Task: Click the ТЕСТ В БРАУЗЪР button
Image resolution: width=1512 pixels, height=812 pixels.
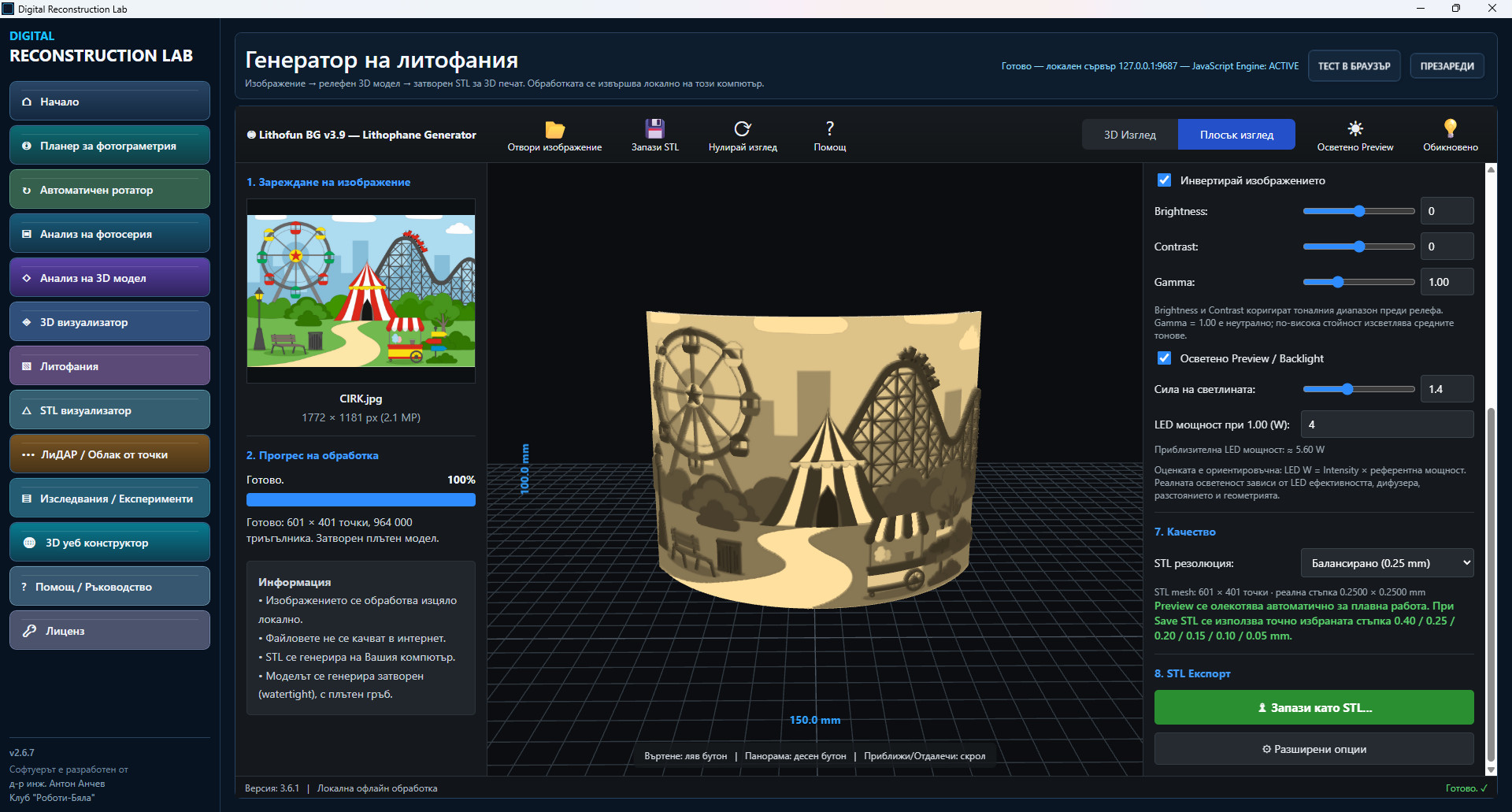Action: 1354,66
